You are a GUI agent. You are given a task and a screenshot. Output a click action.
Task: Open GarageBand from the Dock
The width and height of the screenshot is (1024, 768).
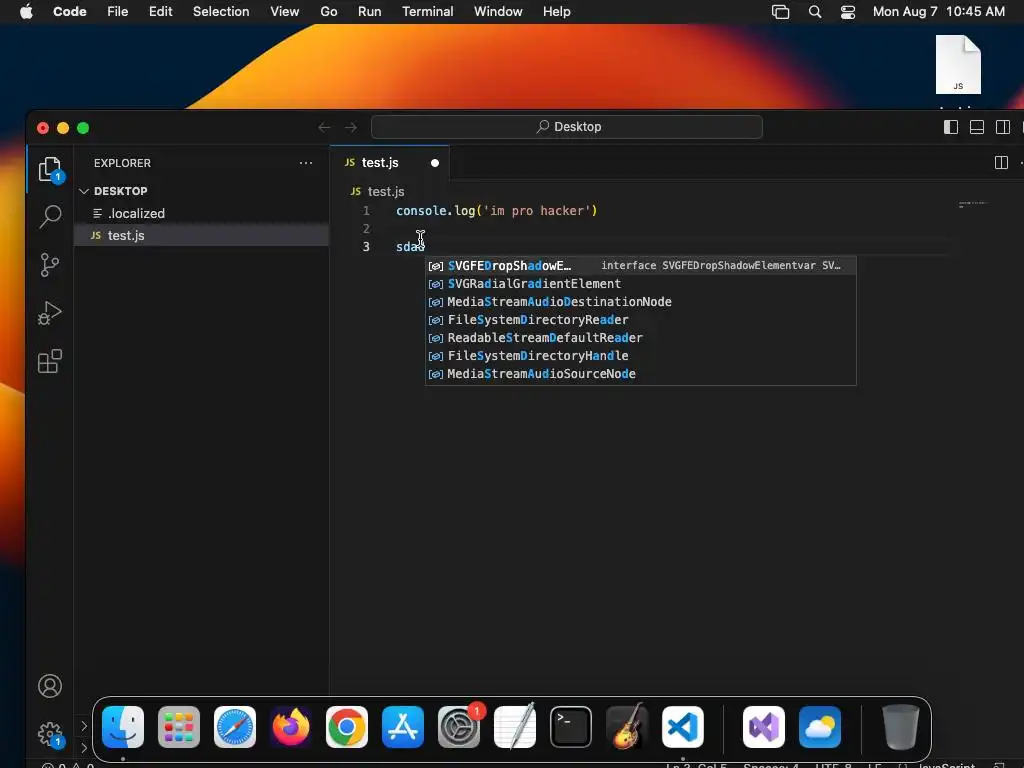(x=627, y=727)
